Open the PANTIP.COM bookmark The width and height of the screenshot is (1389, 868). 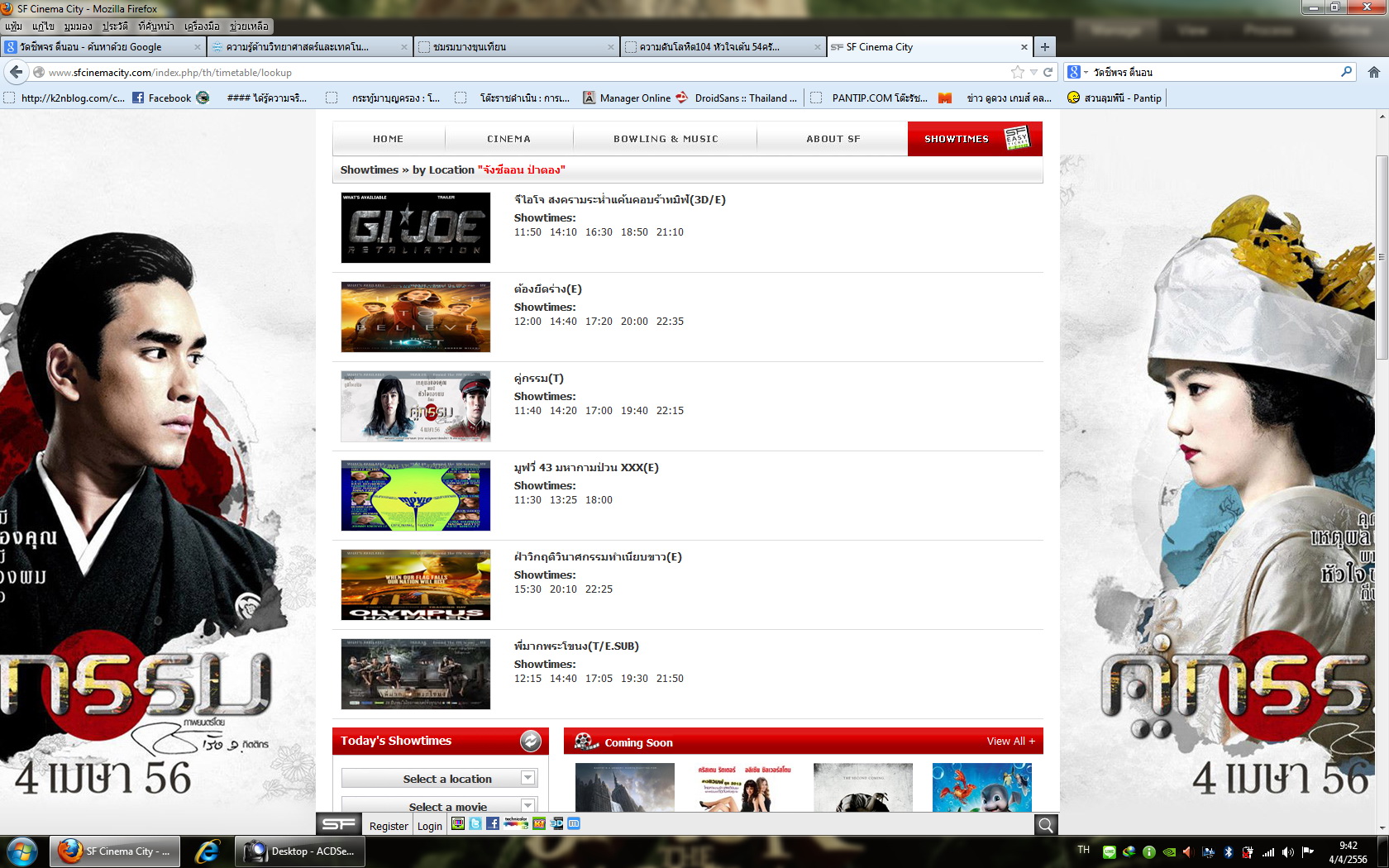[869, 98]
